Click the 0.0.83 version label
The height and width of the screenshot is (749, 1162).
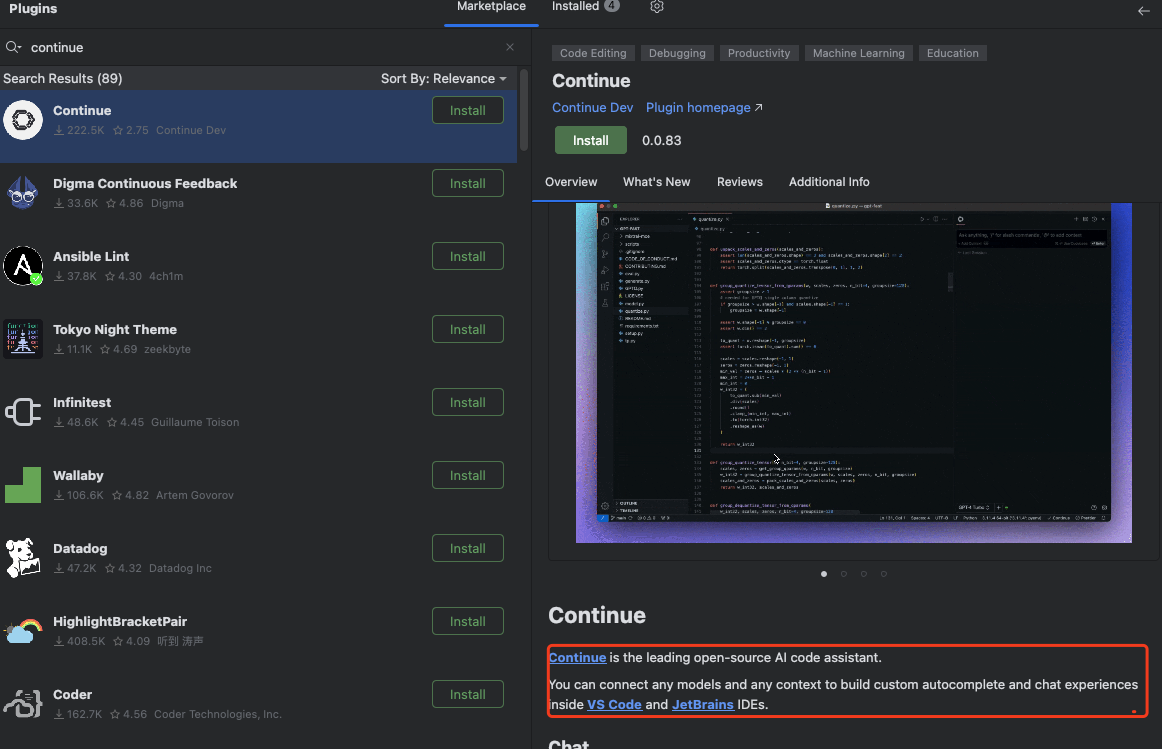pyautogui.click(x=662, y=141)
